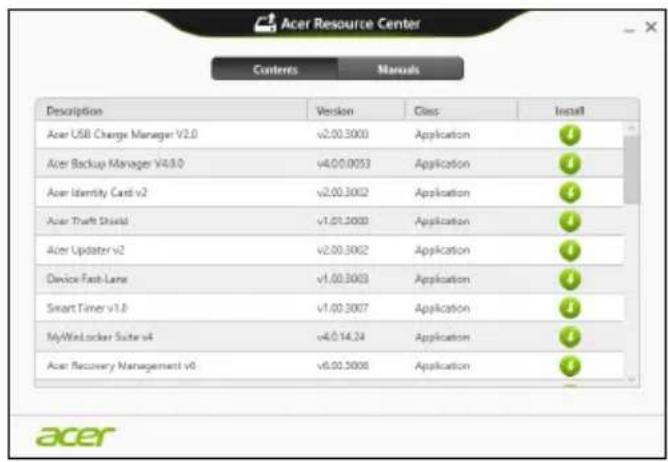Select the MyWinLocker Suite v4 text
668x462 pixels.
100,337
